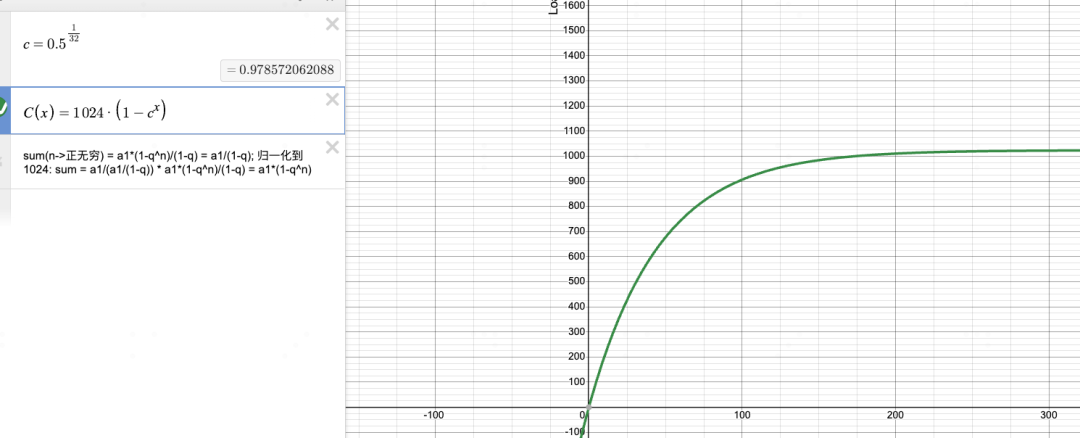This screenshot has width=1080, height=438.
Task: Toggle visibility of the green C(x) curve icon
Action: click(3, 108)
